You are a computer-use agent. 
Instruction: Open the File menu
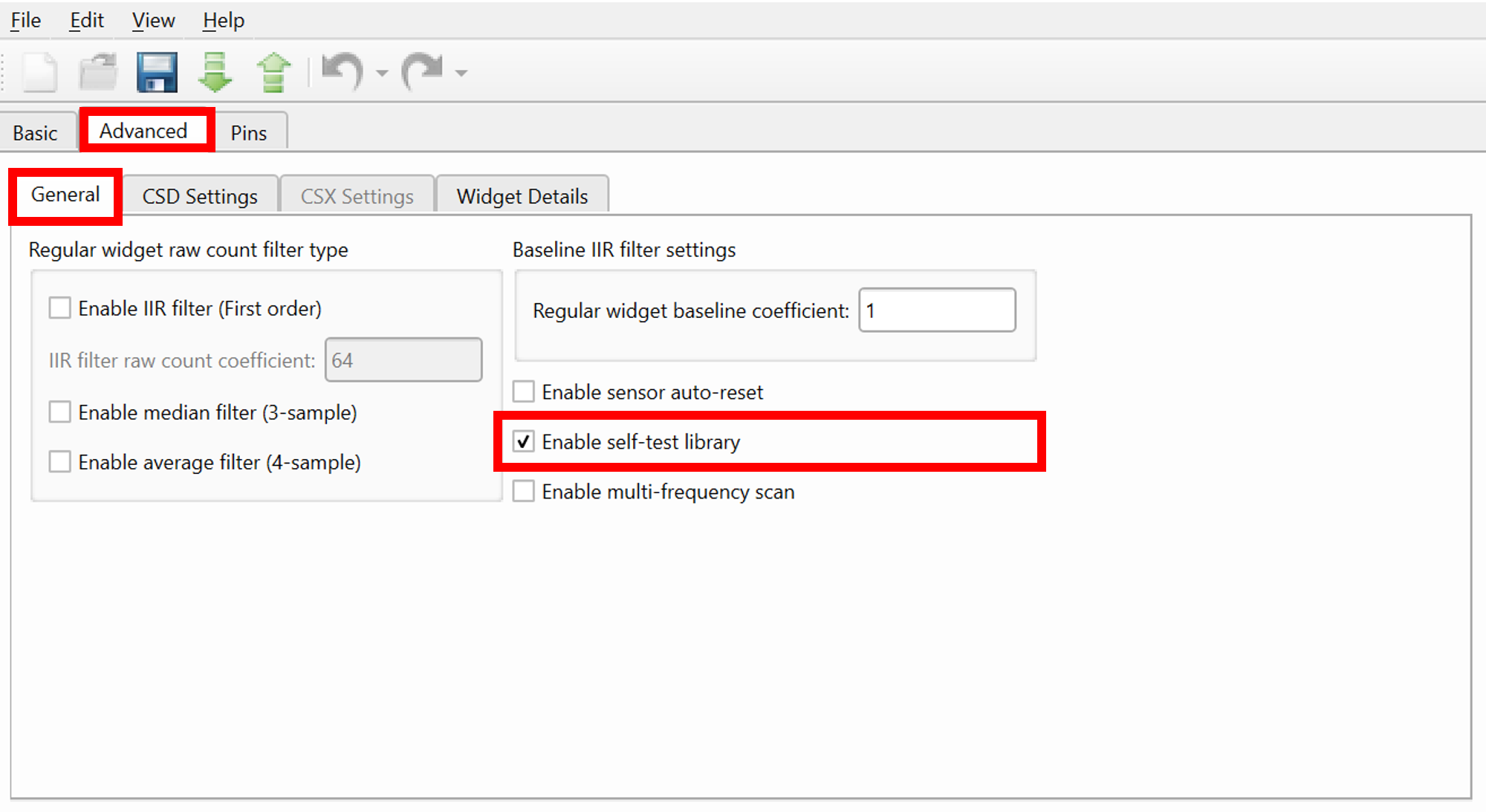[x=25, y=20]
